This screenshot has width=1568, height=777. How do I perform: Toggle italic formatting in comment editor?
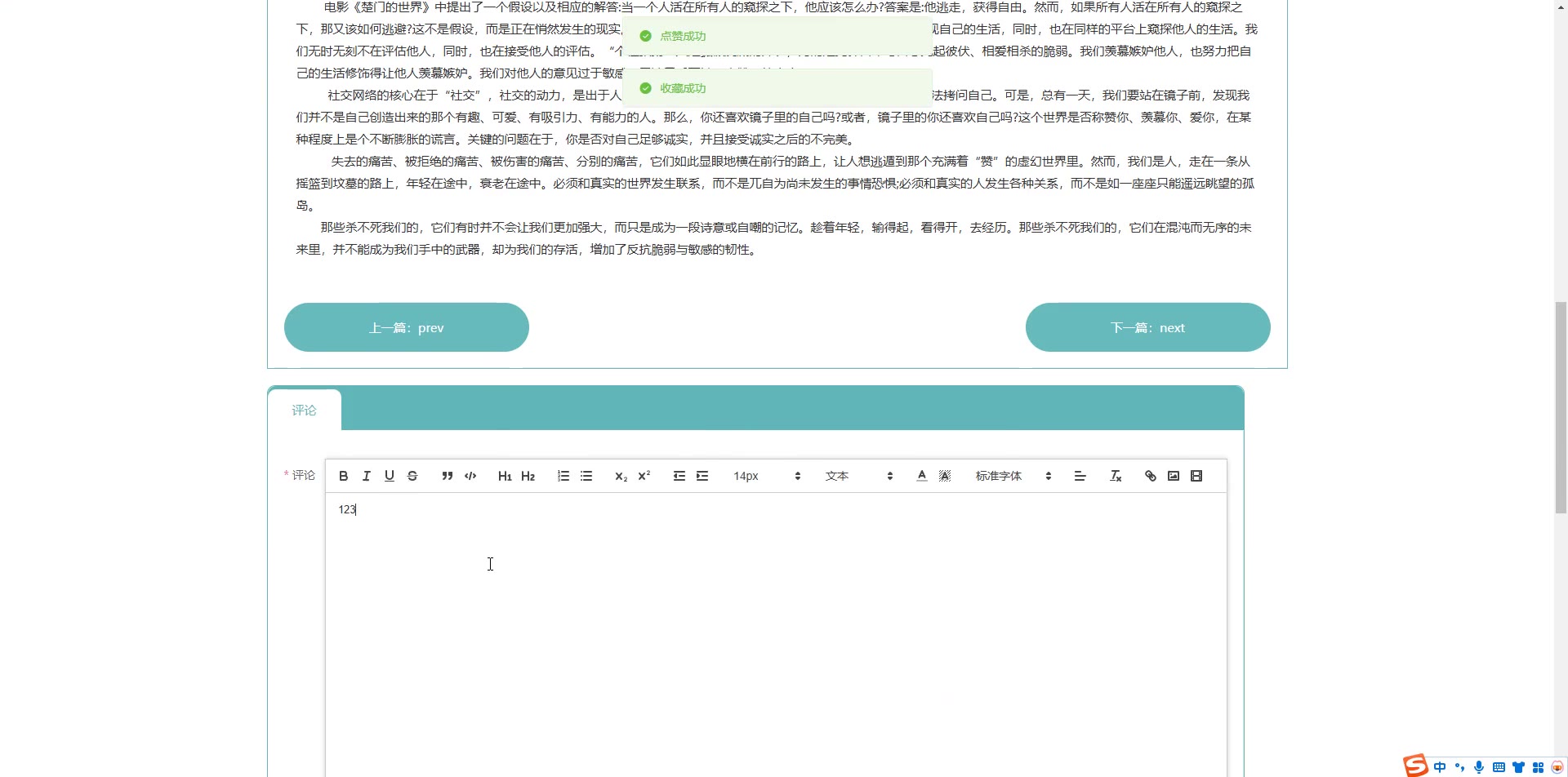coord(367,476)
